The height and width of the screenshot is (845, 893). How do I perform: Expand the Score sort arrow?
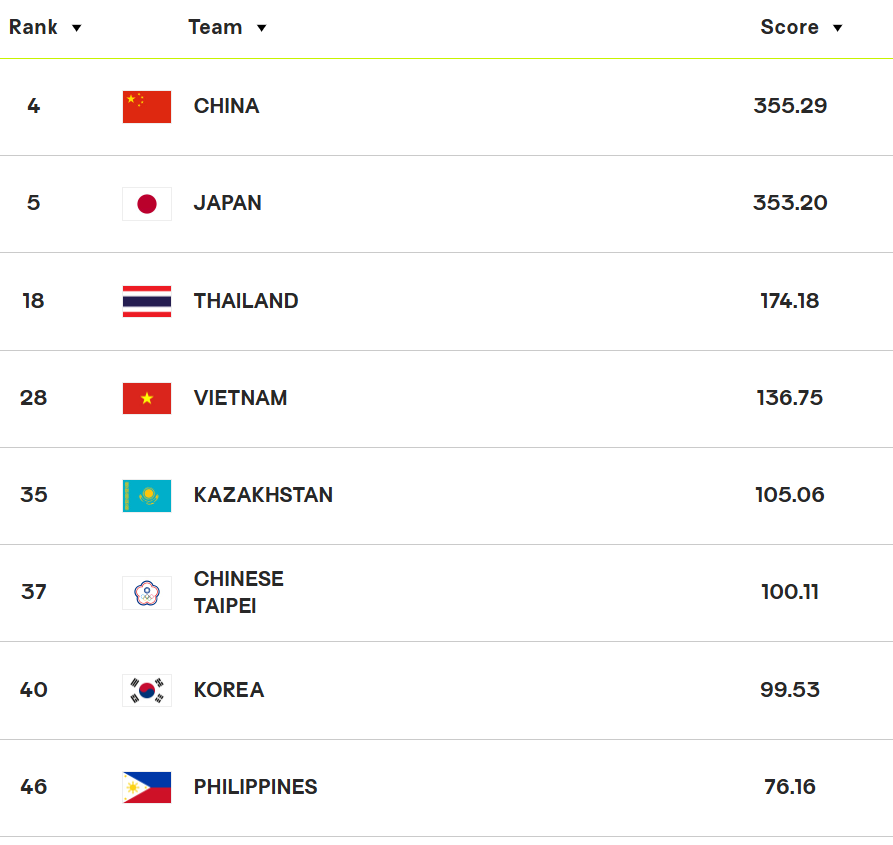point(837,28)
